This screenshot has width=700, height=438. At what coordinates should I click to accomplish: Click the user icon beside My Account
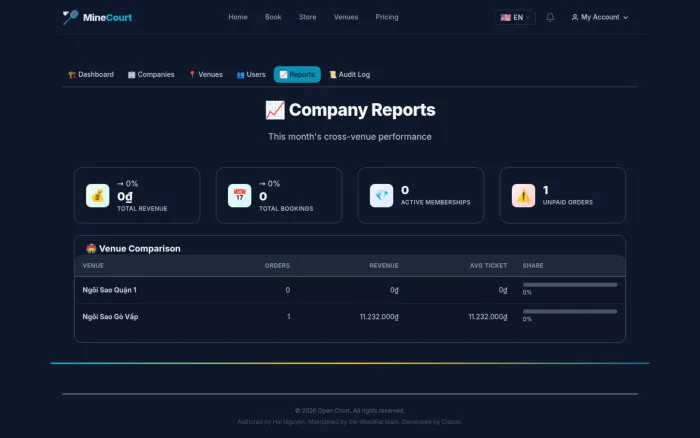click(x=575, y=17)
